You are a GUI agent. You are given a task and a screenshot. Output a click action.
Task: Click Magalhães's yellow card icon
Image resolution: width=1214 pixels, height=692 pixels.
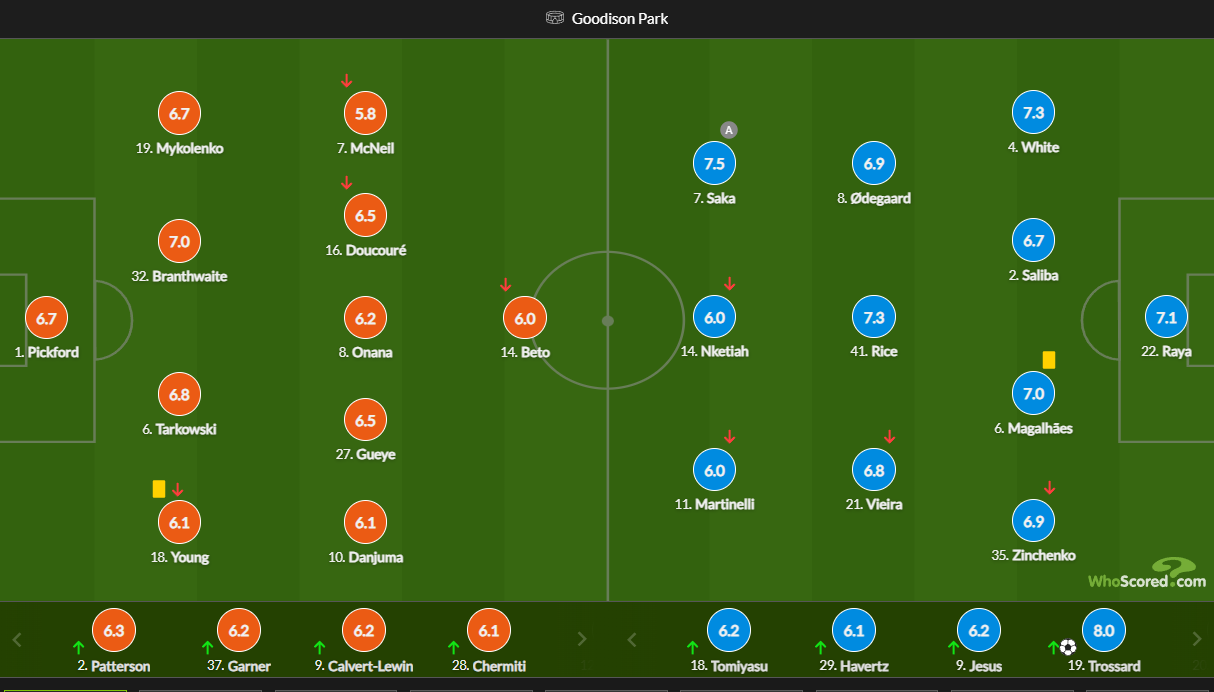coord(1049,359)
